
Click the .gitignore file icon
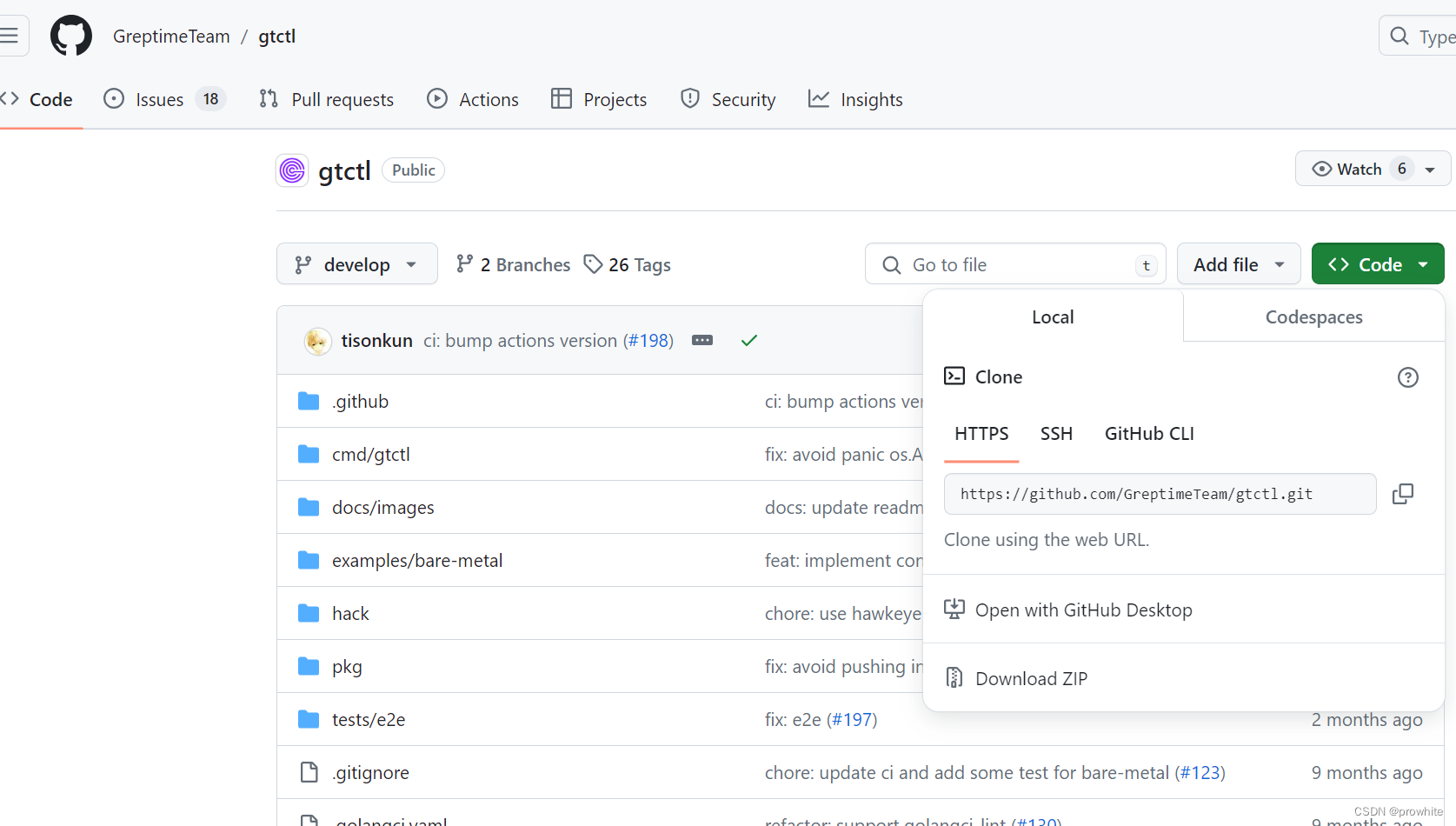pos(309,772)
